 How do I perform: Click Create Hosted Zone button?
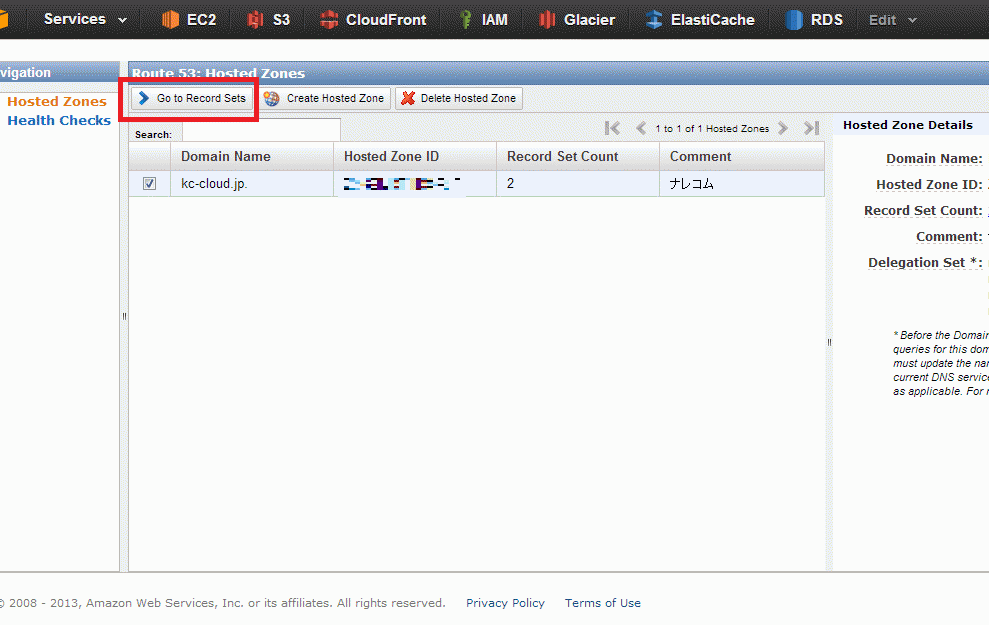(x=325, y=98)
